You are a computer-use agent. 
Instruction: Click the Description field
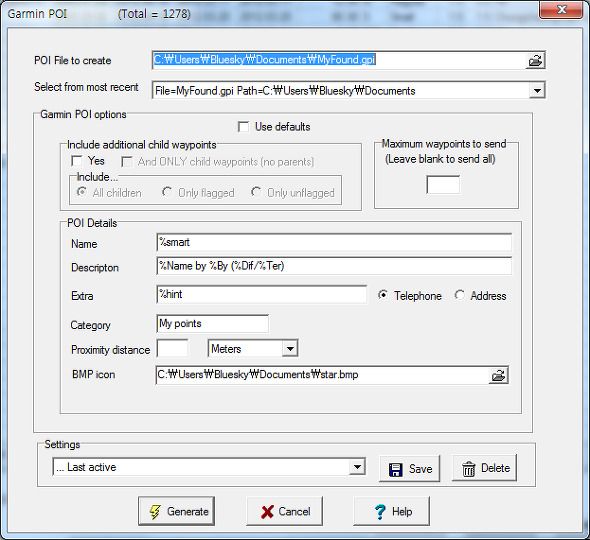(334, 266)
